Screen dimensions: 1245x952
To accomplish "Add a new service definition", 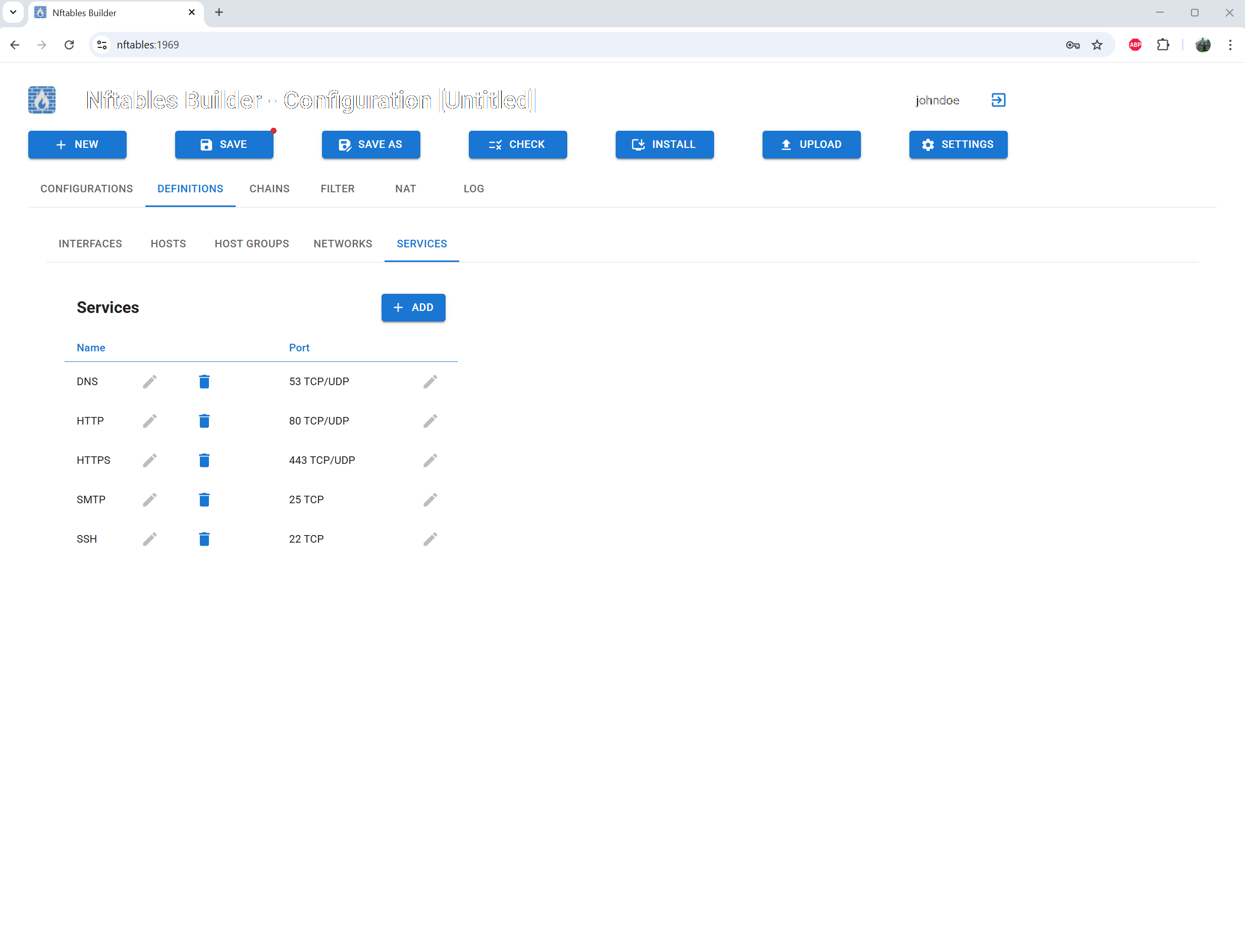I will click(x=413, y=308).
